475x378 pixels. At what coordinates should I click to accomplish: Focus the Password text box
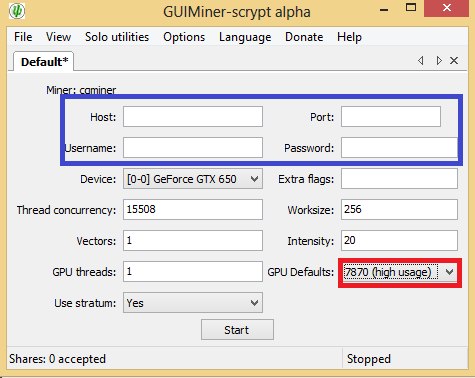point(399,147)
